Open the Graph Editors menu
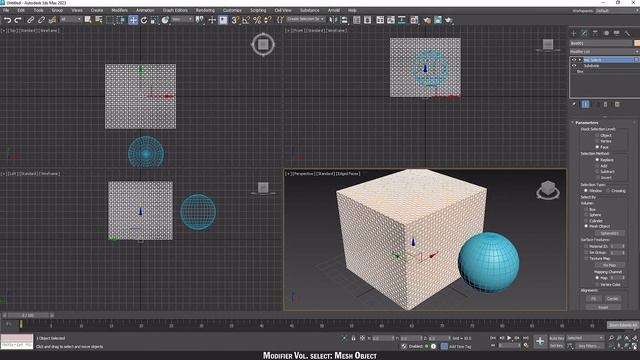The width and height of the screenshot is (640, 360). tap(175, 10)
